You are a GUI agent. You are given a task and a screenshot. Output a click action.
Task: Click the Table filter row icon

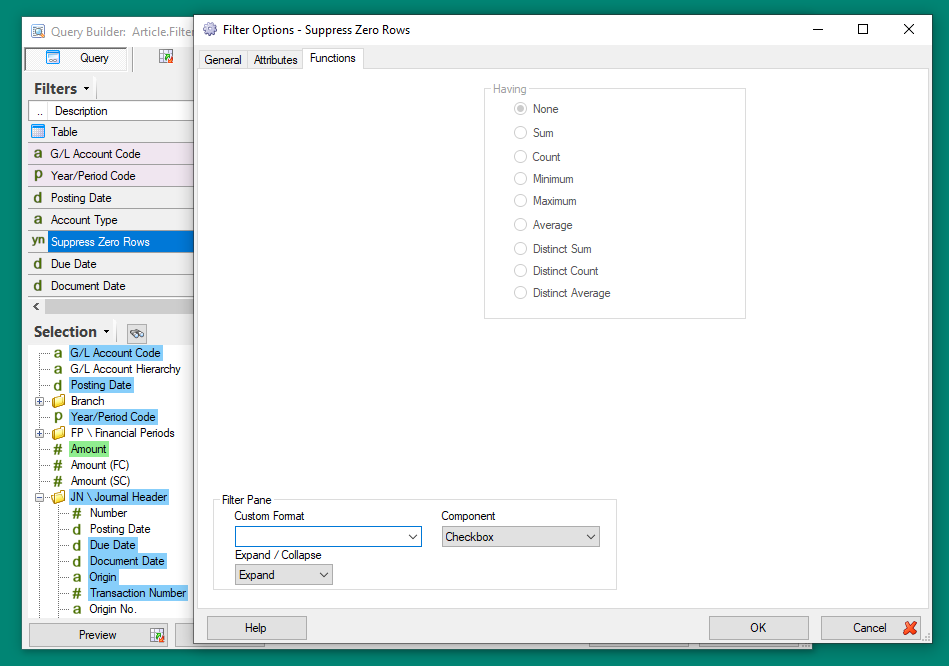[38, 131]
